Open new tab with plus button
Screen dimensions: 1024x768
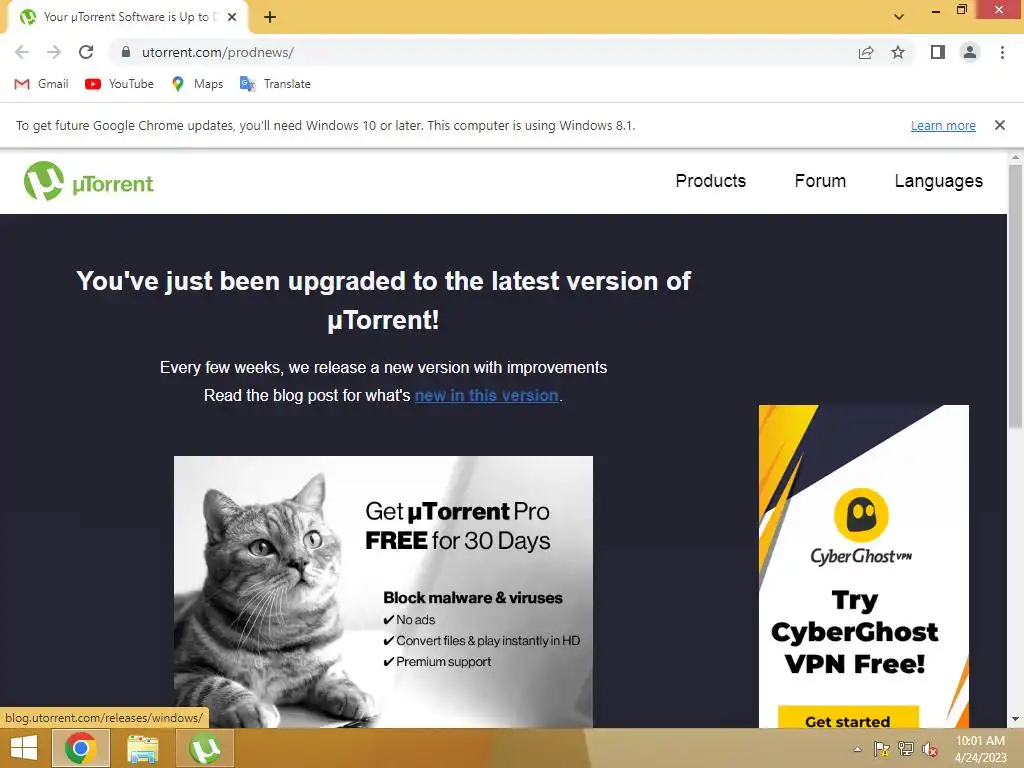270,17
